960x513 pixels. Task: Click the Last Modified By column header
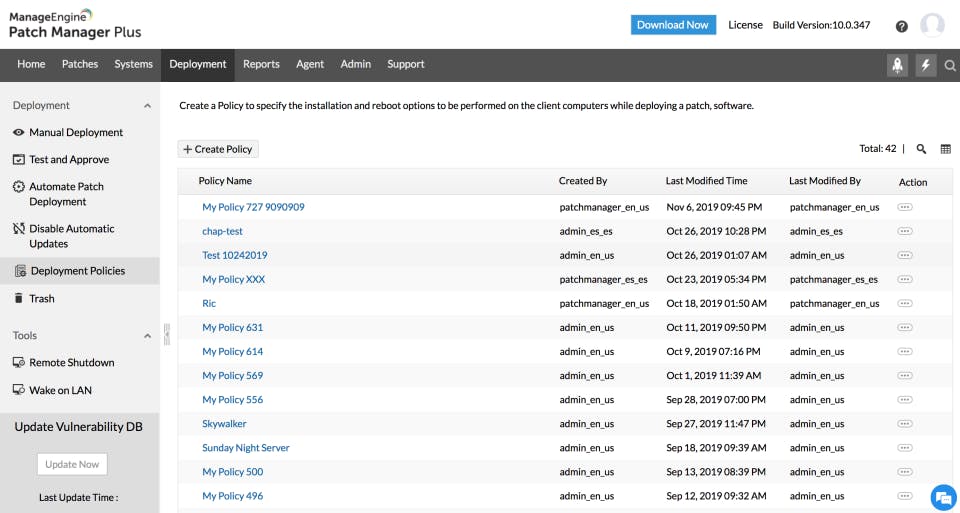coord(825,181)
